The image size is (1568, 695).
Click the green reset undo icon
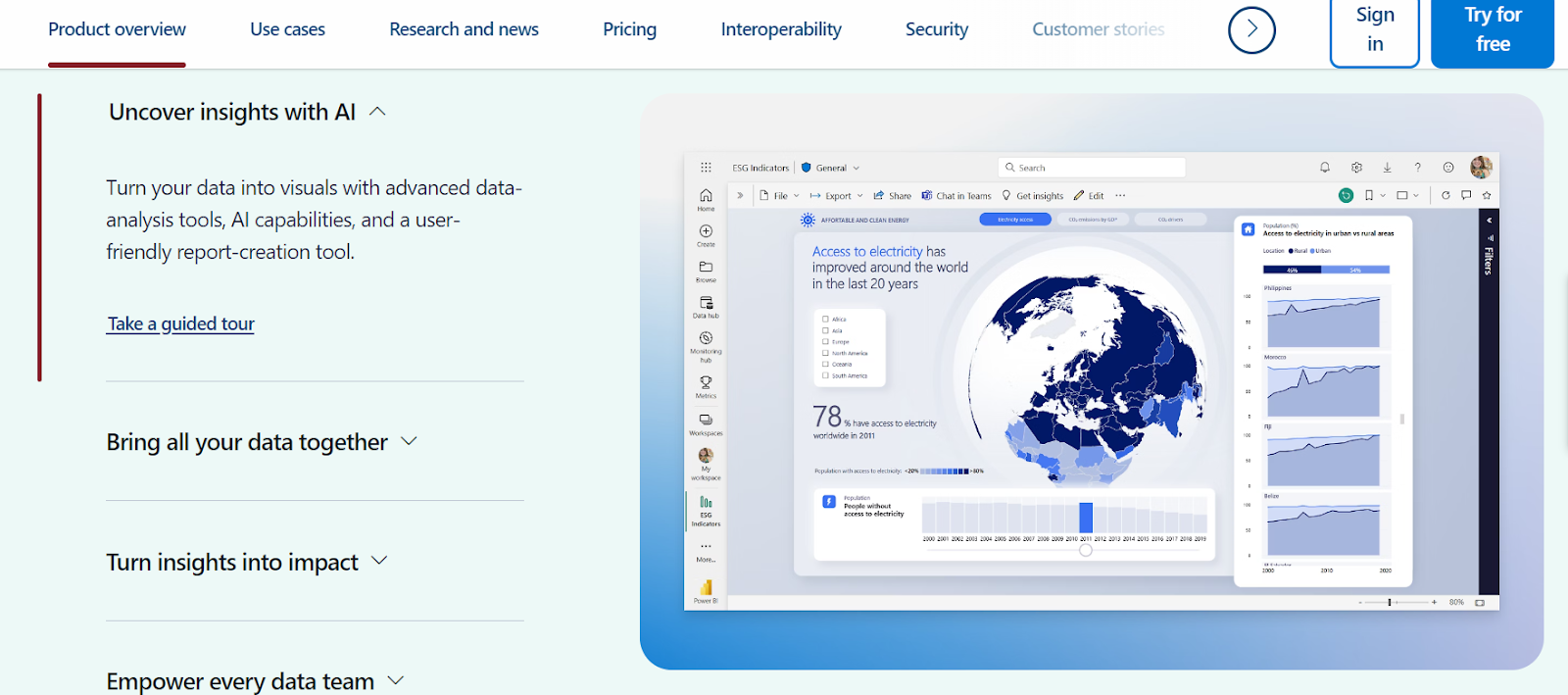(1346, 196)
